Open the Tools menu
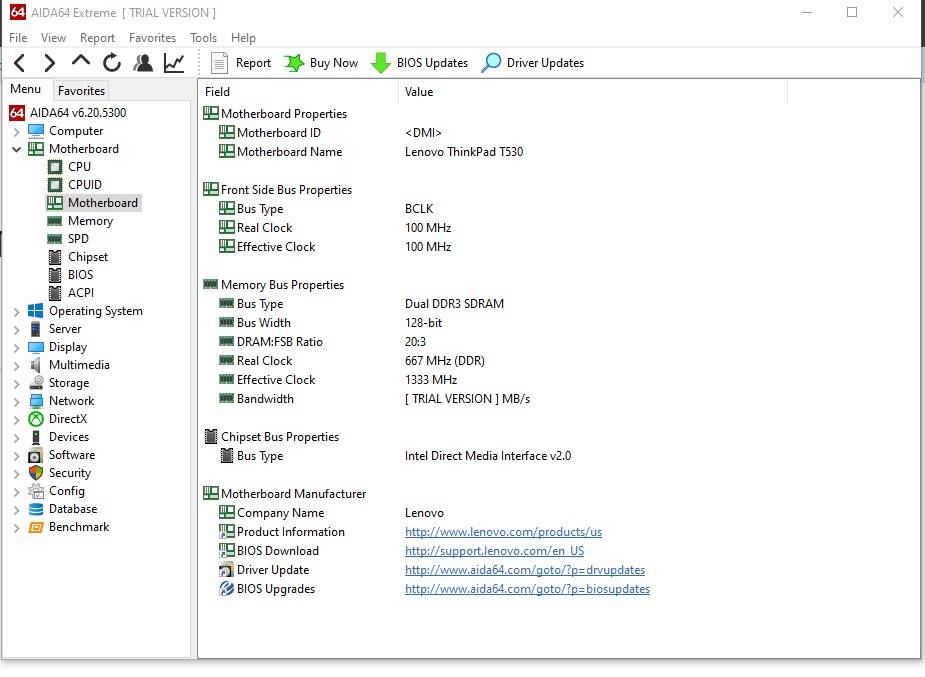 tap(204, 38)
